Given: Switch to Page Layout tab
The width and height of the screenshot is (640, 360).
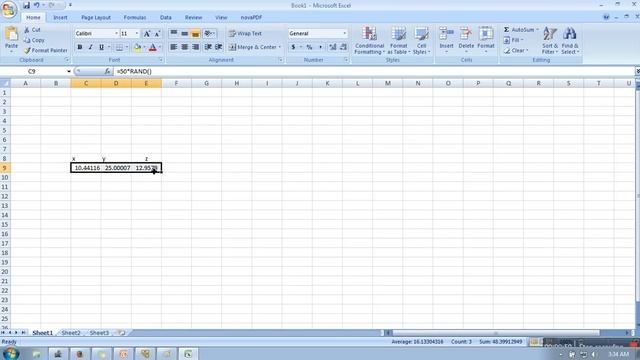Looking at the screenshot, I should click(96, 18).
